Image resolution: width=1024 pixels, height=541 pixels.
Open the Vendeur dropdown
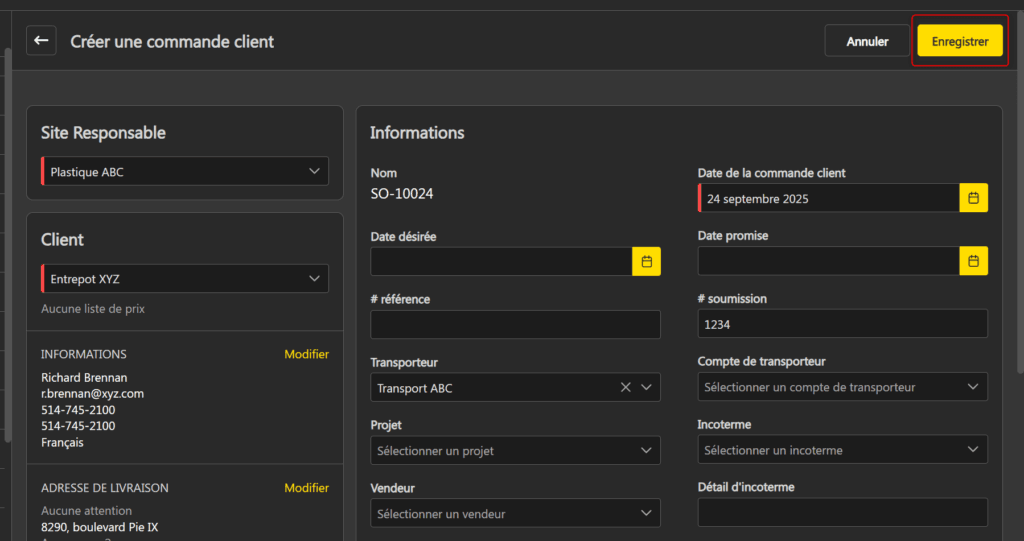point(515,514)
